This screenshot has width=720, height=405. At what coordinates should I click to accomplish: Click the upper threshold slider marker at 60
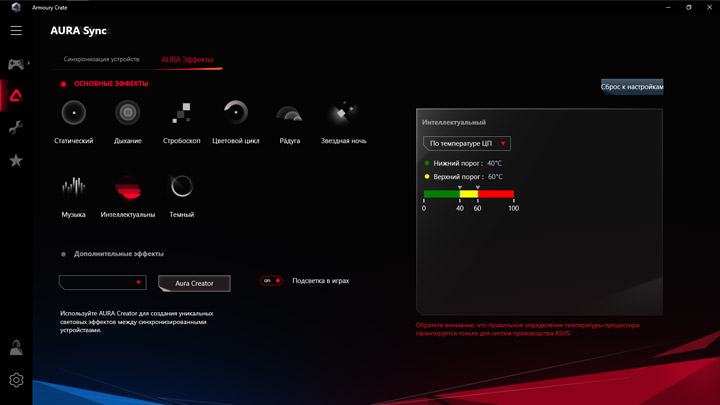pyautogui.click(x=478, y=187)
